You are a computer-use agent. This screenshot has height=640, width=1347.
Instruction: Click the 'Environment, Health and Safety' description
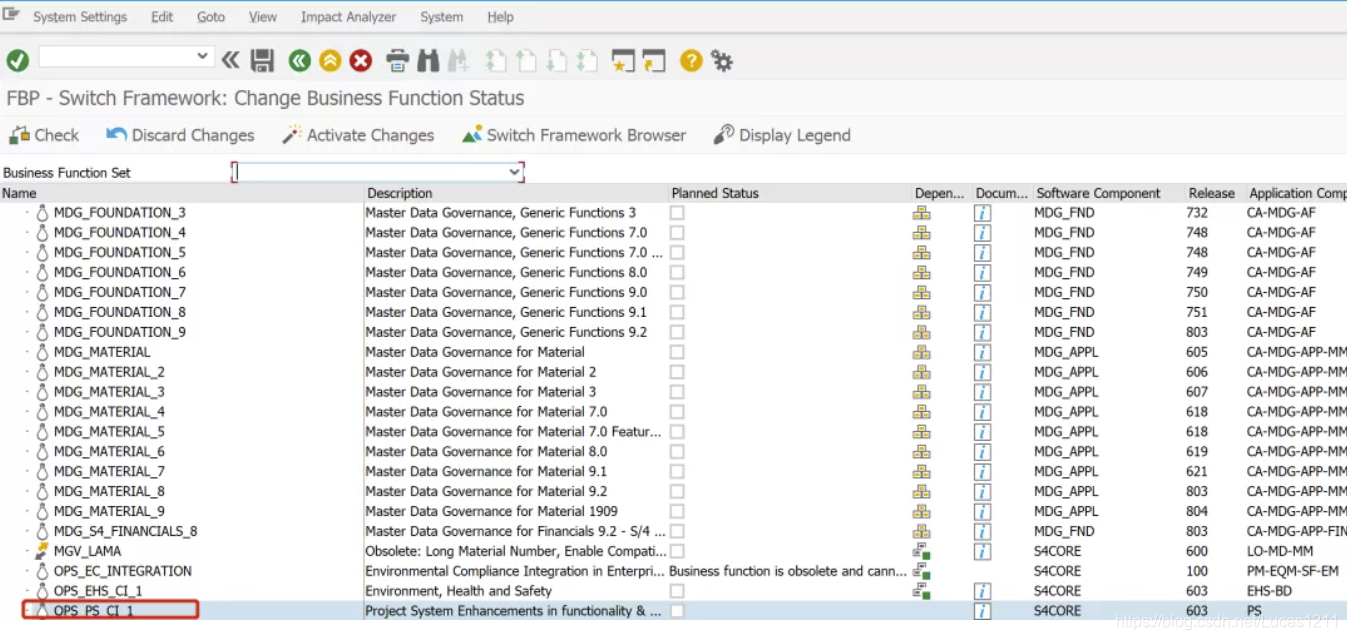[458, 591]
